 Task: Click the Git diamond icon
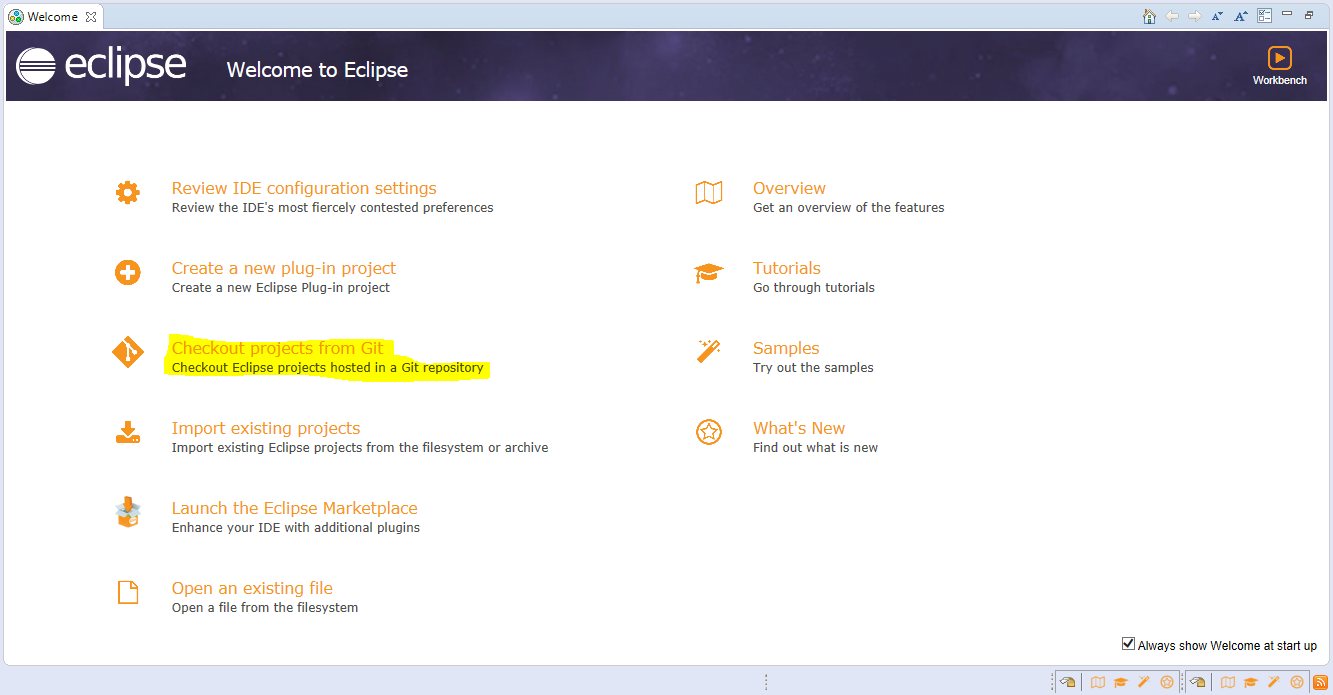click(127, 352)
